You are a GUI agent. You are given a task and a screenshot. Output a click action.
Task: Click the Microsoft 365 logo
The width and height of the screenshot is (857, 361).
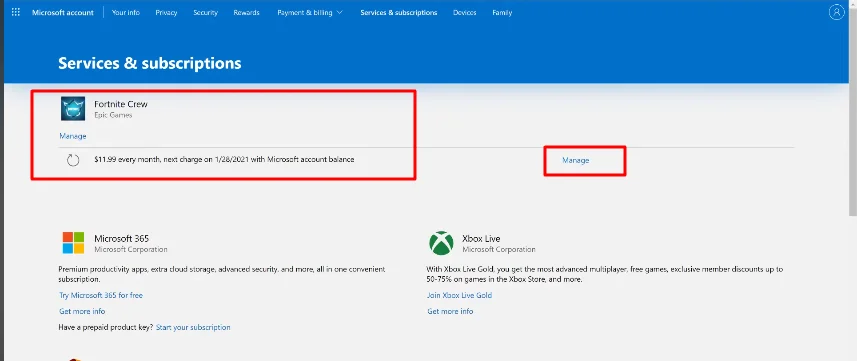coord(73,243)
